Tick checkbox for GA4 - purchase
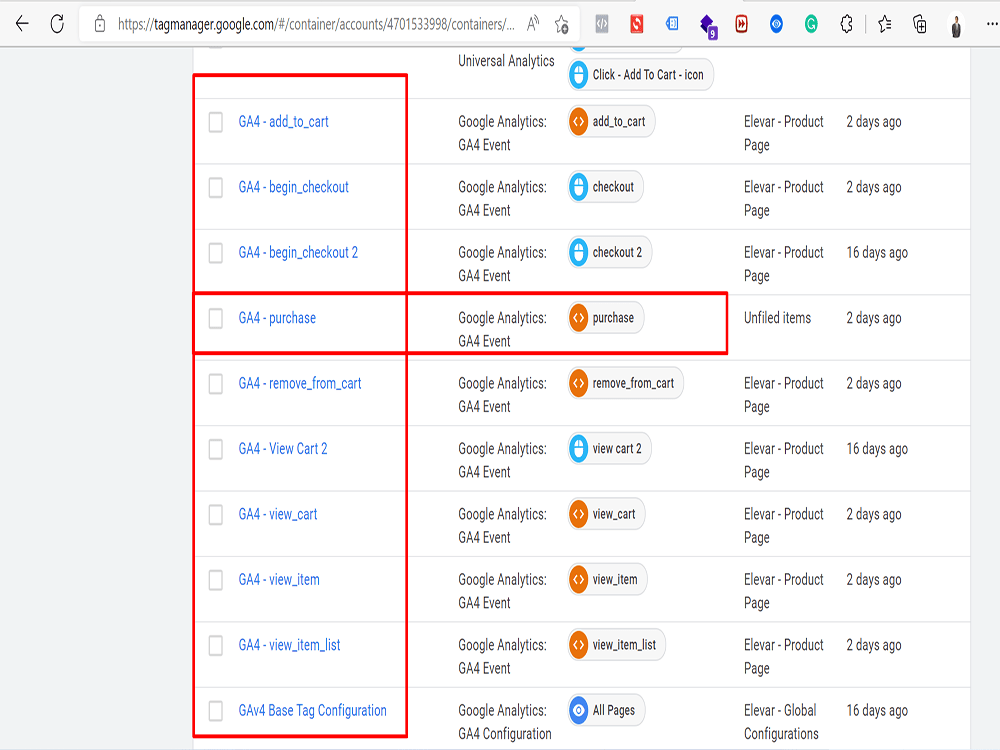1000x750 pixels. point(216,318)
